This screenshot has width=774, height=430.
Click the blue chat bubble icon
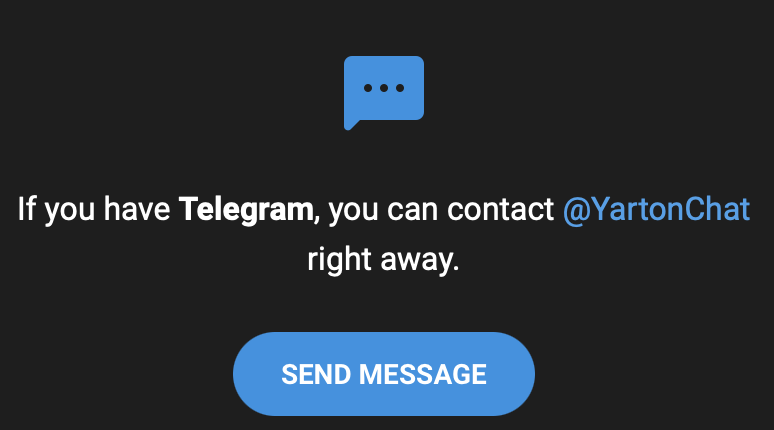(x=384, y=92)
